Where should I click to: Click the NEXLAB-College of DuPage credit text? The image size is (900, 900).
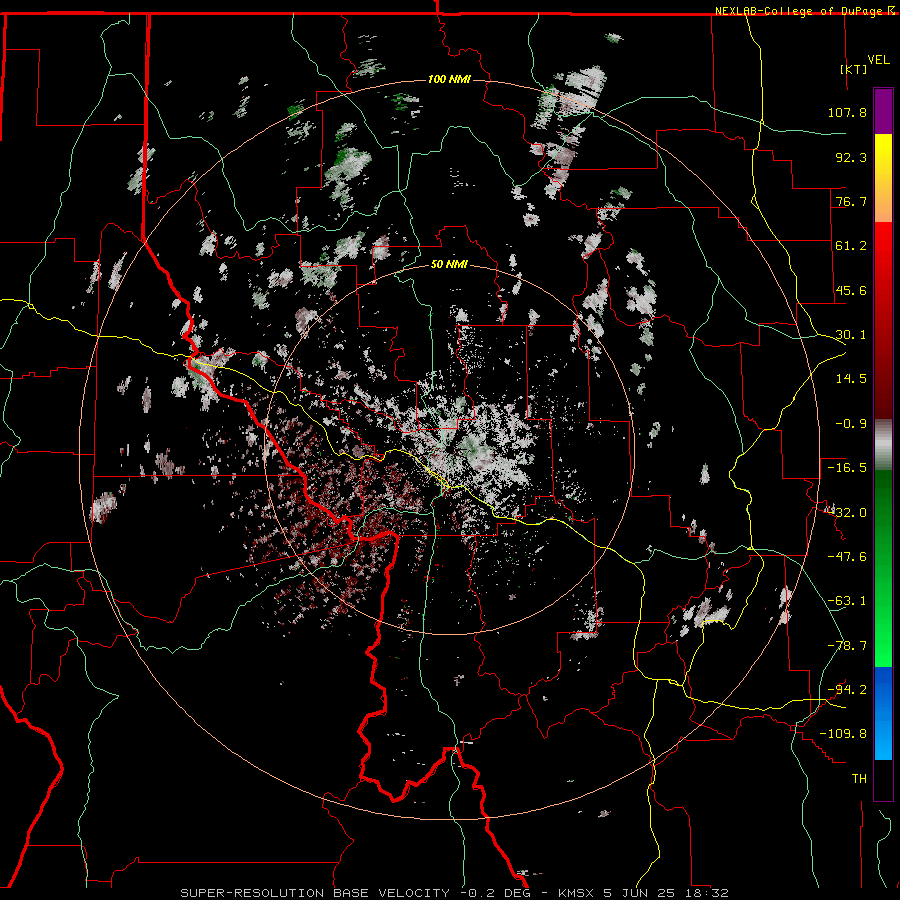(x=798, y=11)
